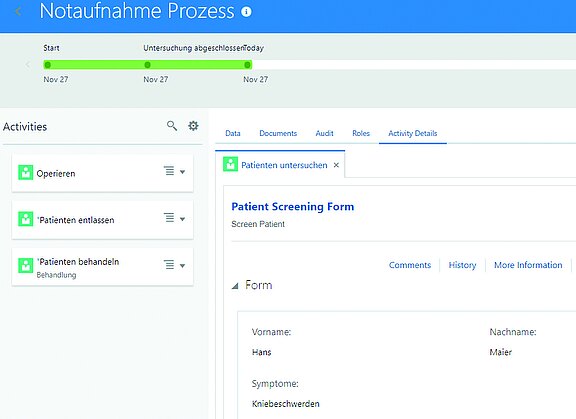Open the Documents tab
The height and width of the screenshot is (419, 576).
point(278,133)
